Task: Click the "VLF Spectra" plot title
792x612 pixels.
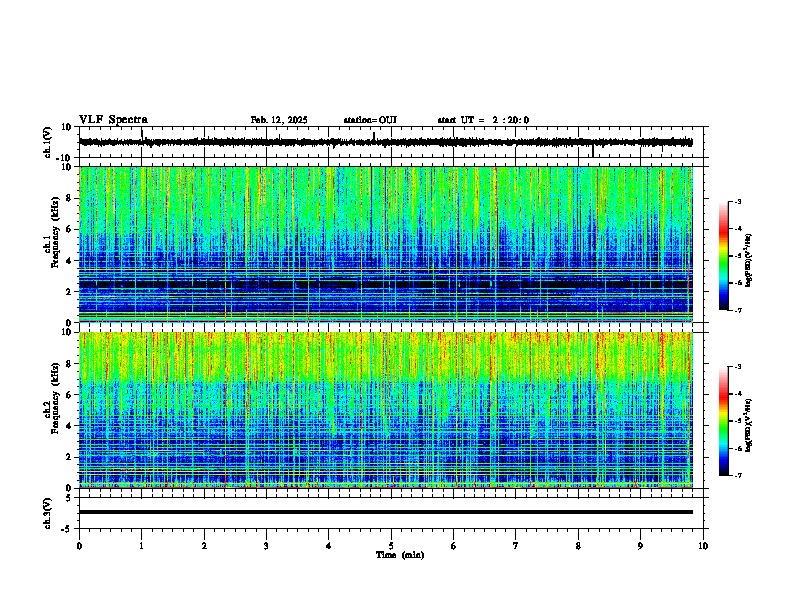Action: 113,120
